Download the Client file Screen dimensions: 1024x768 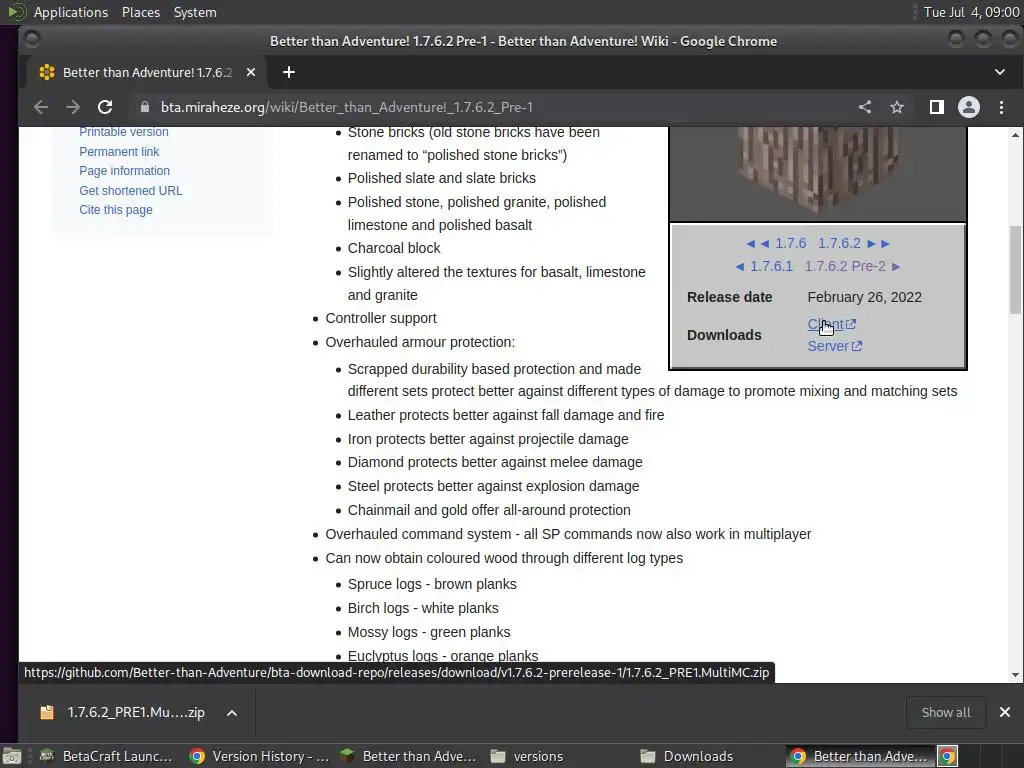point(831,324)
